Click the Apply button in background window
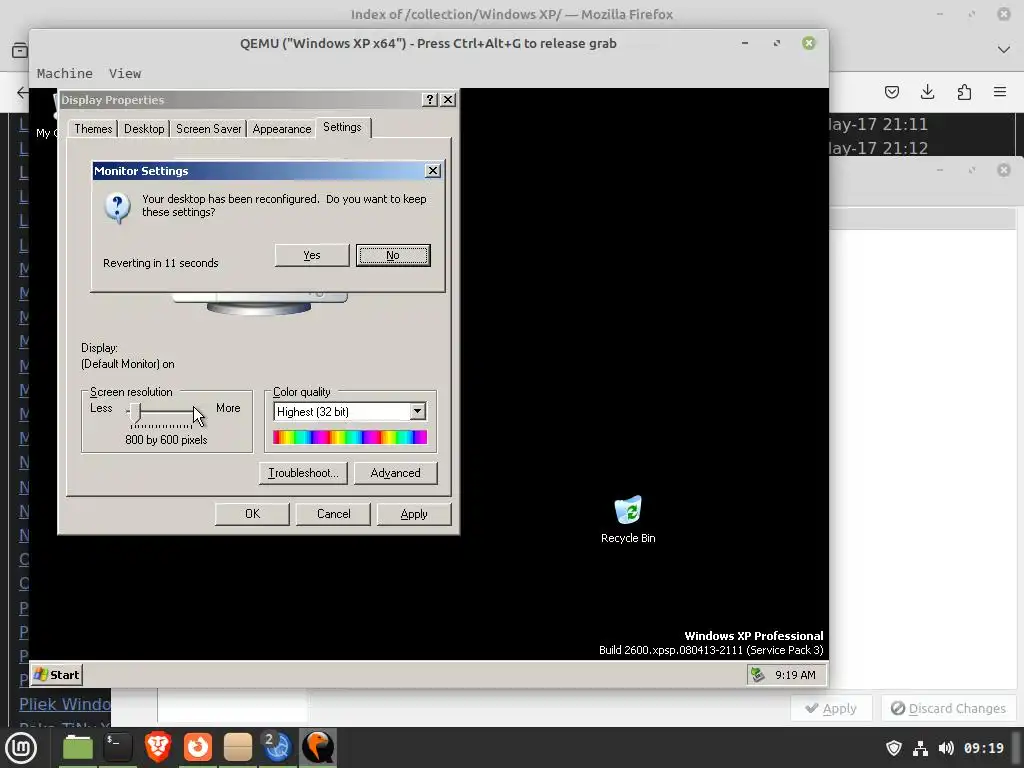 click(831, 709)
